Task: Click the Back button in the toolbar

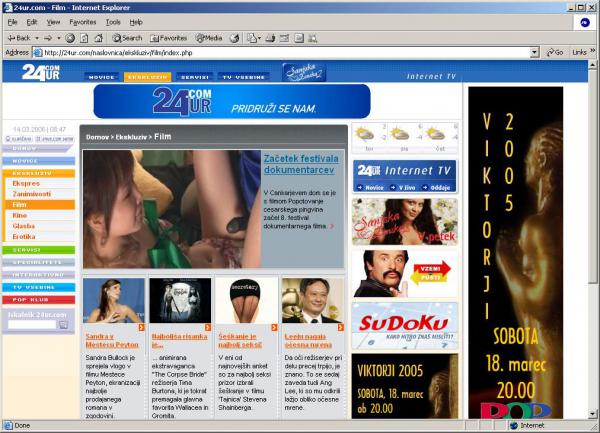Action: click(x=18, y=38)
